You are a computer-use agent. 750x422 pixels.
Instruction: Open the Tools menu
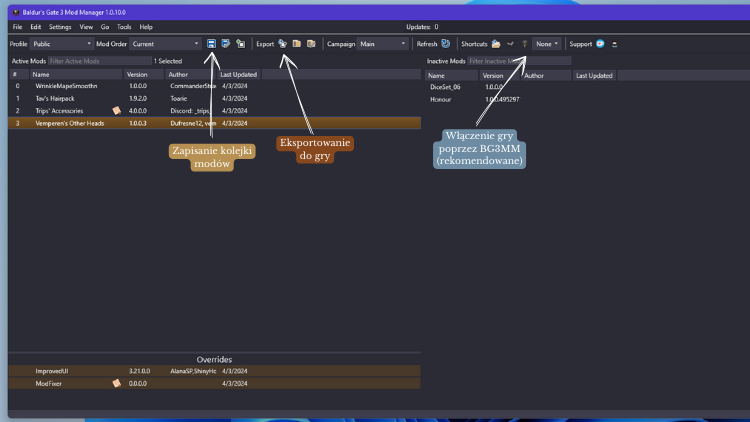click(124, 27)
